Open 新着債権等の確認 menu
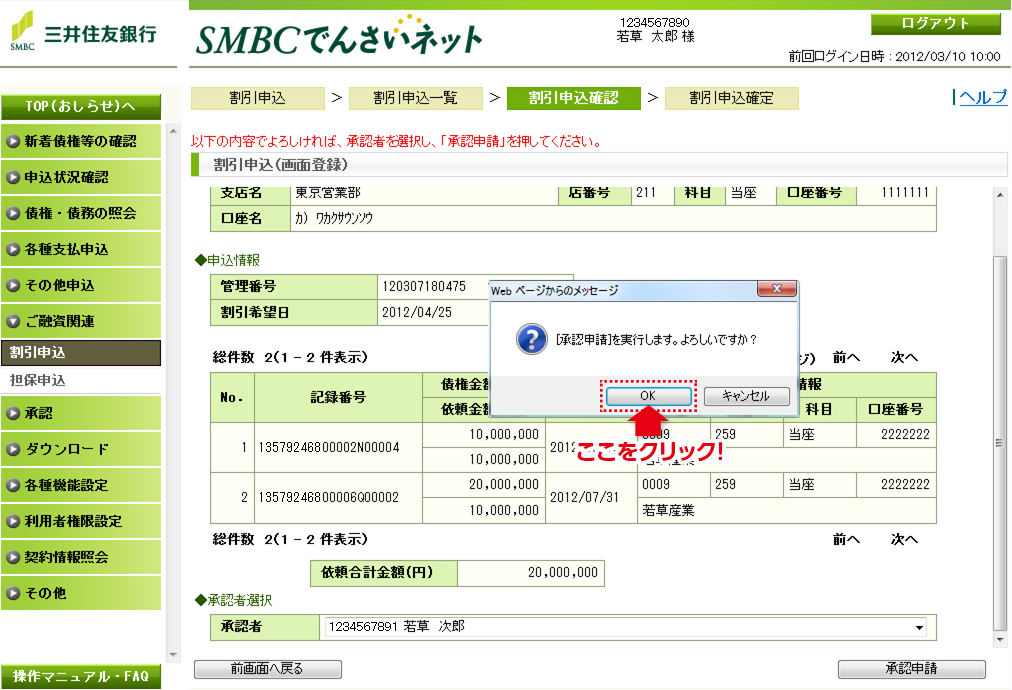1012x690 pixels. point(81,141)
